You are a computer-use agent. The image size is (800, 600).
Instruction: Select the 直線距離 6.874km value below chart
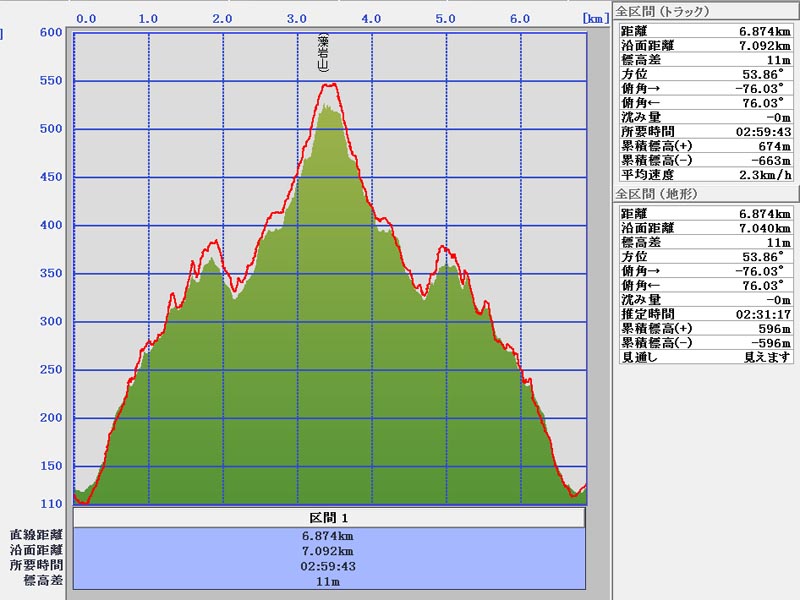click(x=329, y=536)
